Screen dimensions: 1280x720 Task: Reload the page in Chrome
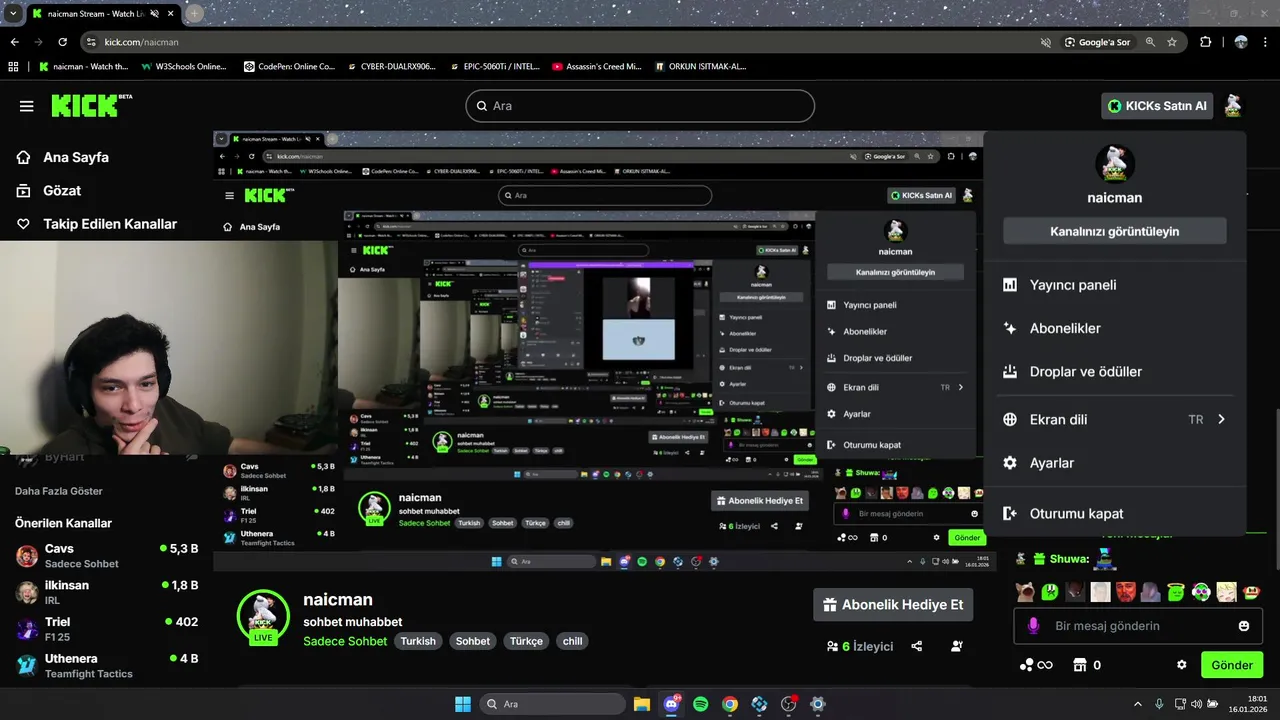(62, 42)
